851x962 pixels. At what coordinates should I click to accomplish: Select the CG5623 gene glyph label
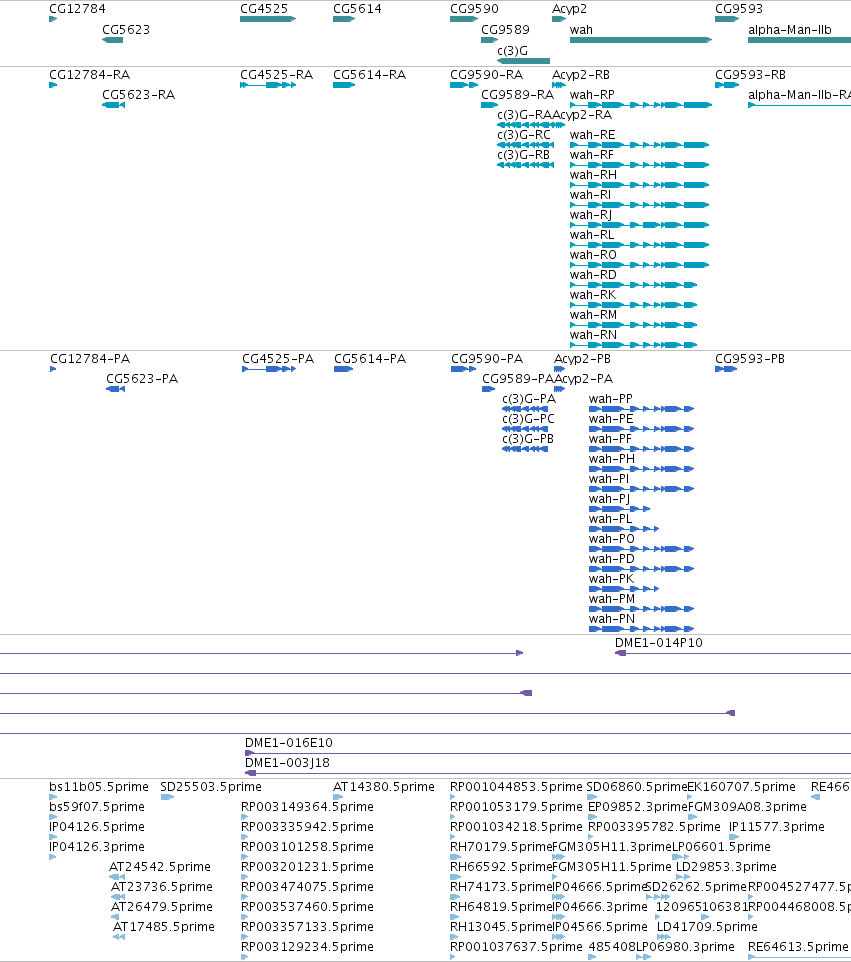126,29
